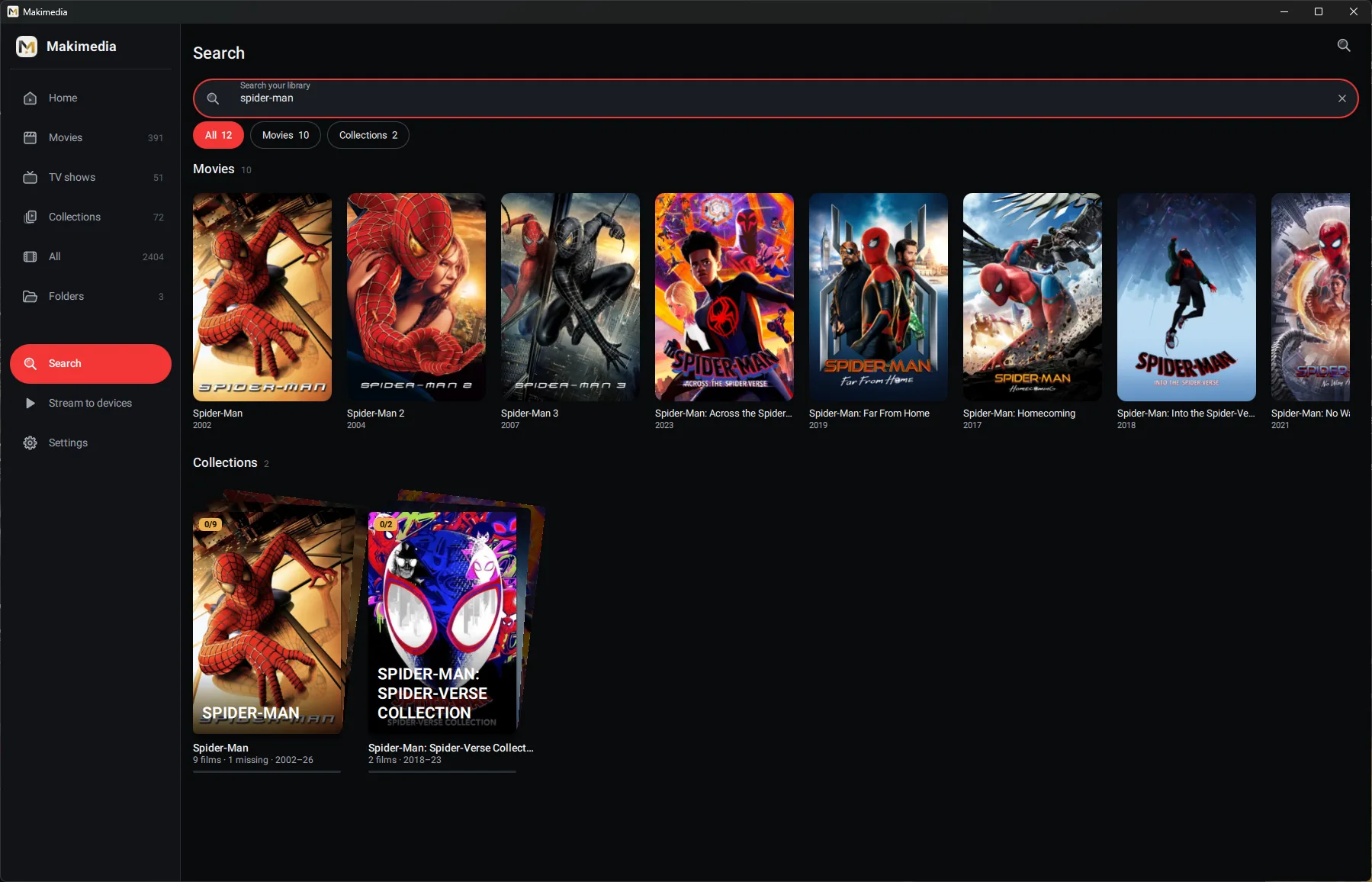The height and width of the screenshot is (882, 1372).
Task: Click the Collections section heading
Action: pos(225,462)
